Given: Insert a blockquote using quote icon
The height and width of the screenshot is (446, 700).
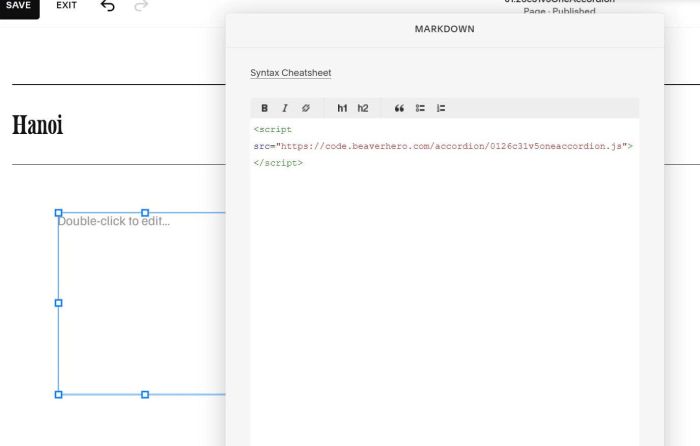Looking at the screenshot, I should point(399,108).
